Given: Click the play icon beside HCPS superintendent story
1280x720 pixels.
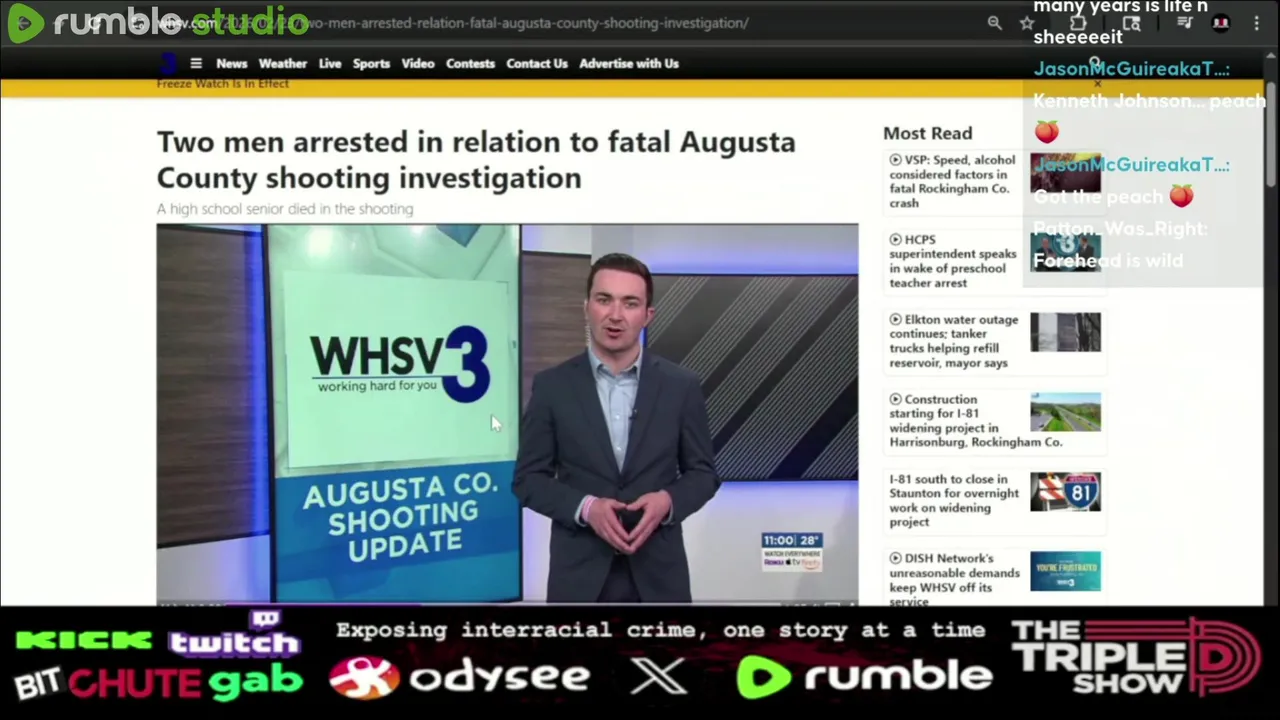Looking at the screenshot, I should tap(895, 240).
